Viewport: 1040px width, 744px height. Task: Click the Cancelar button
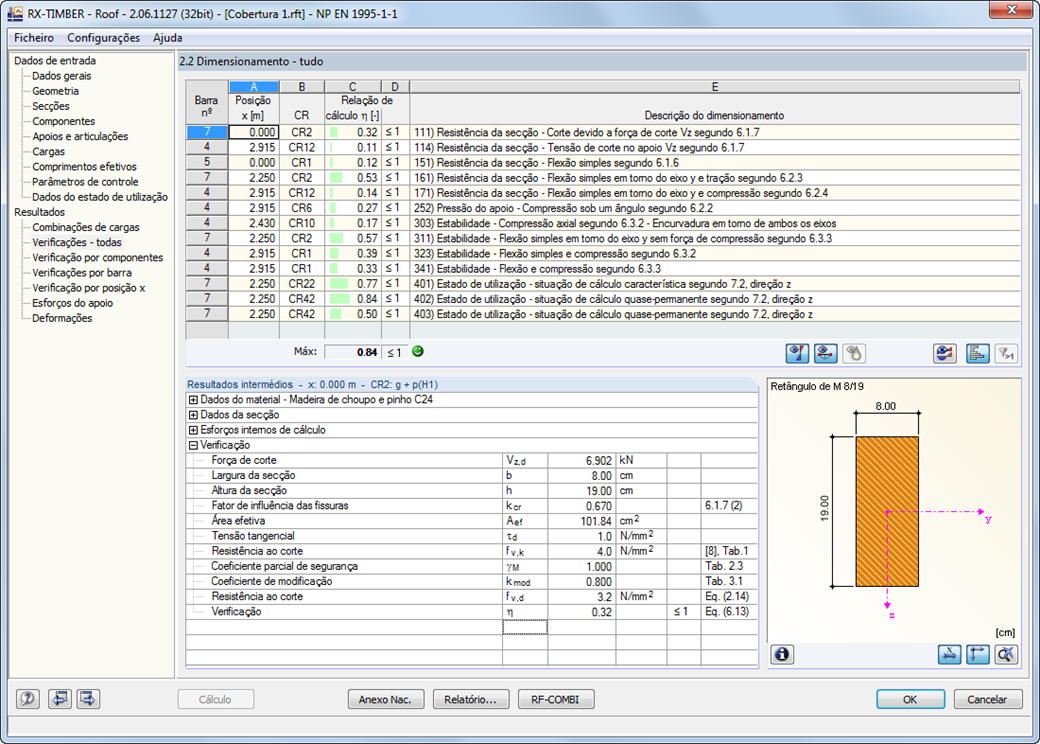click(x=987, y=699)
